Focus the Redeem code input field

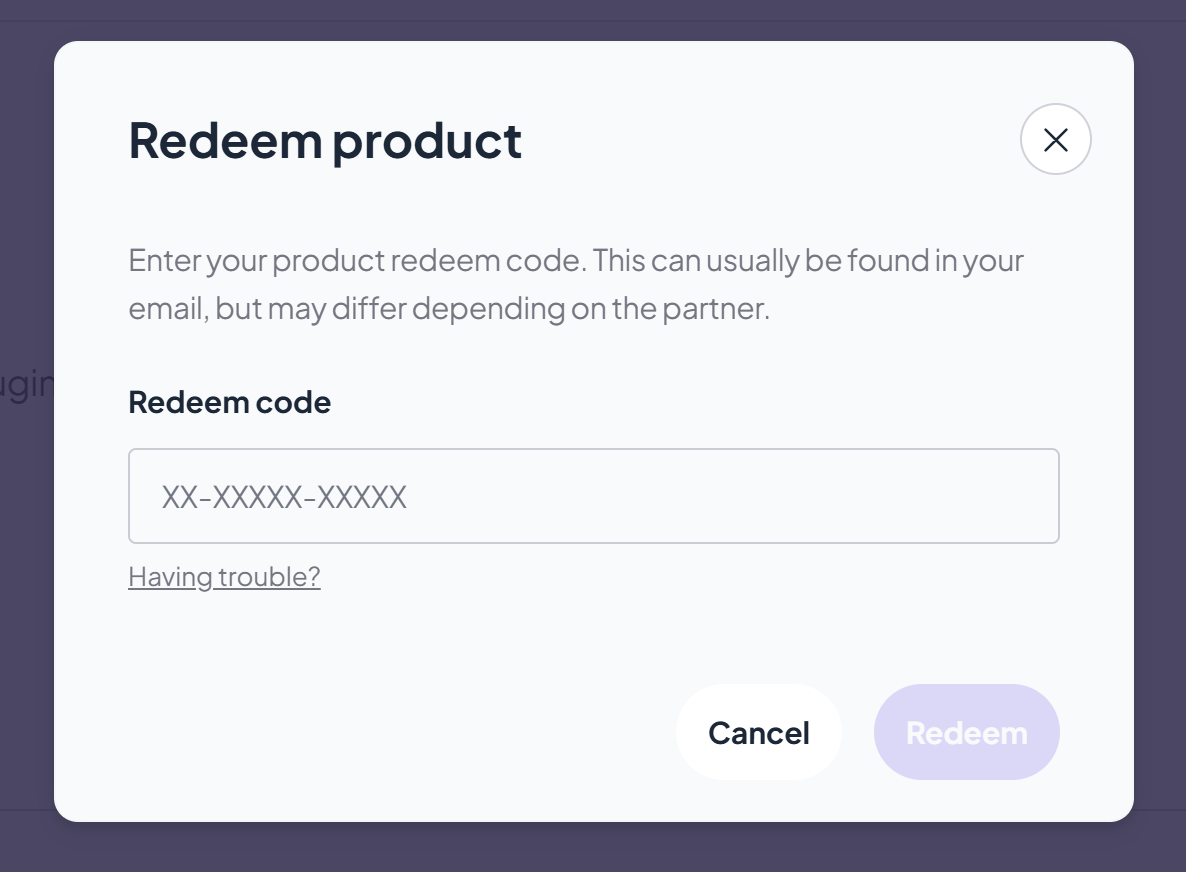(593, 496)
